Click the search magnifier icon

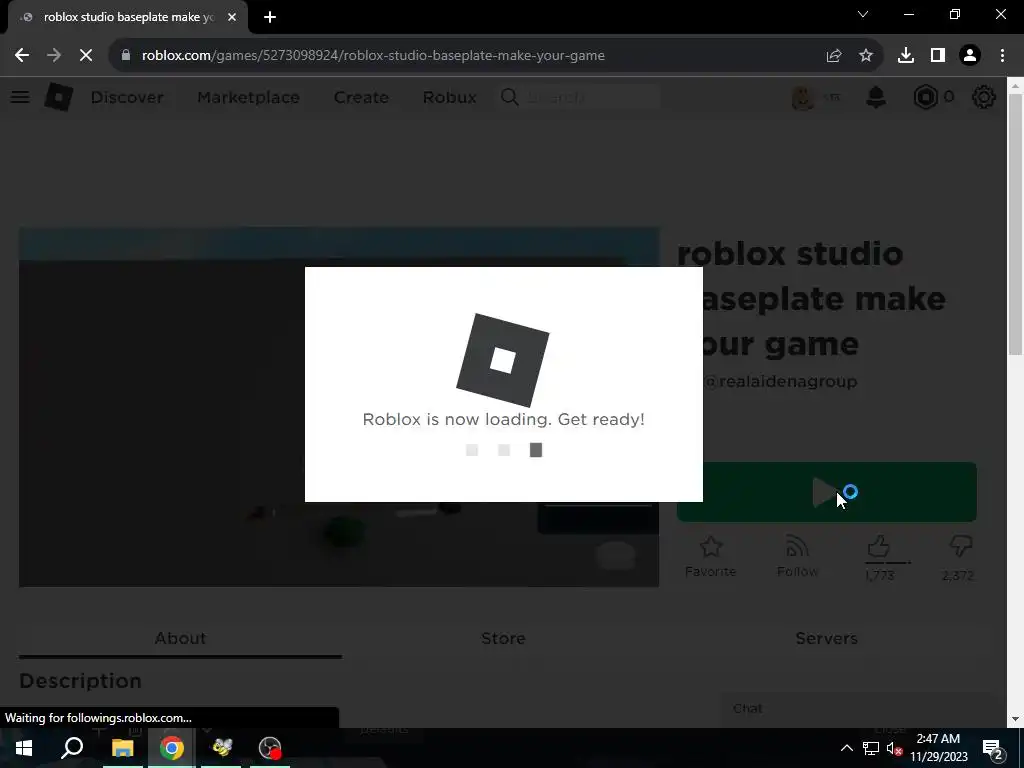point(509,97)
